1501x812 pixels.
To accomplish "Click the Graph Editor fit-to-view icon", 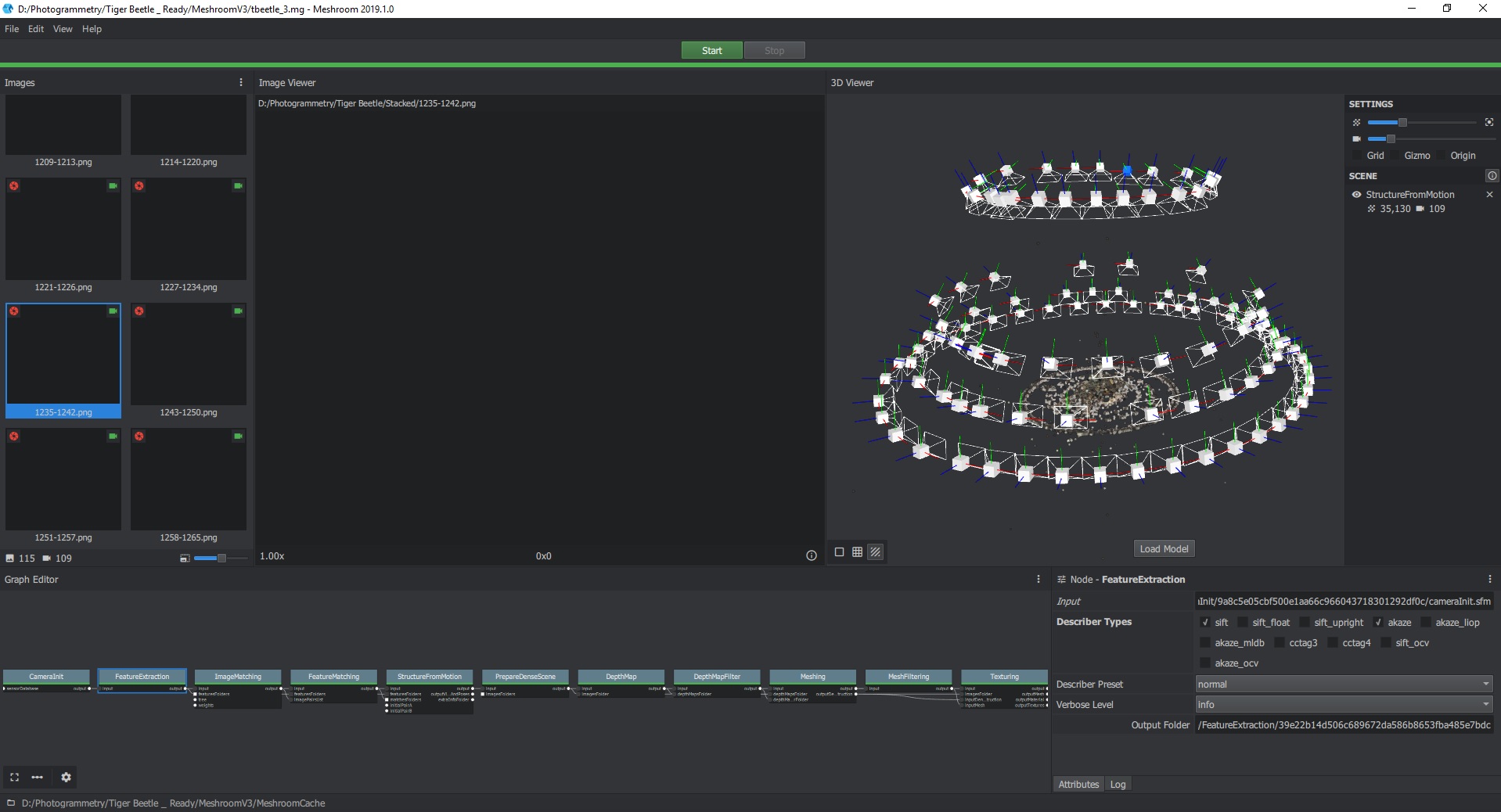I will click(14, 777).
